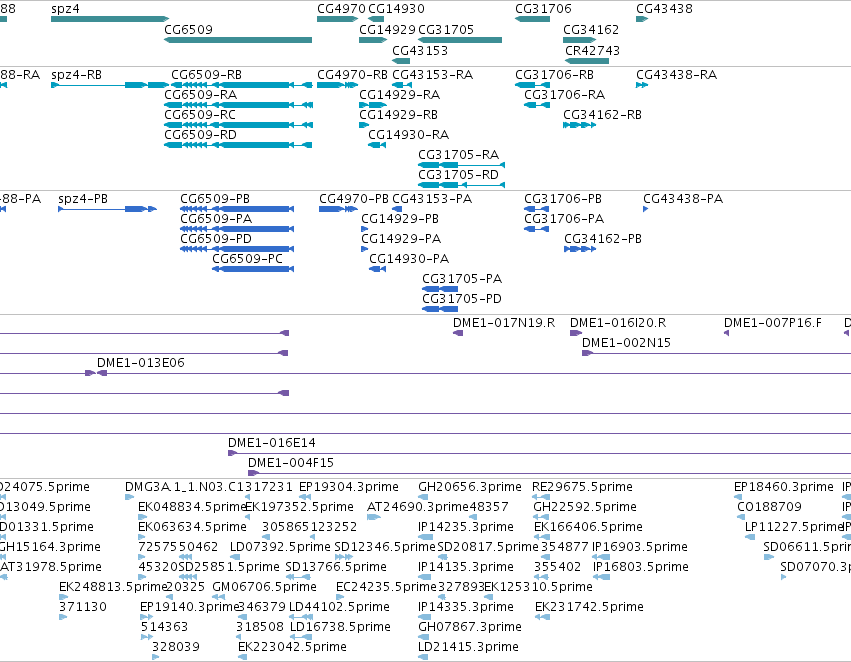Image resolution: width=851 pixels, height=662 pixels.
Task: Click the spz4-RB transcript label
Action: (77, 74)
